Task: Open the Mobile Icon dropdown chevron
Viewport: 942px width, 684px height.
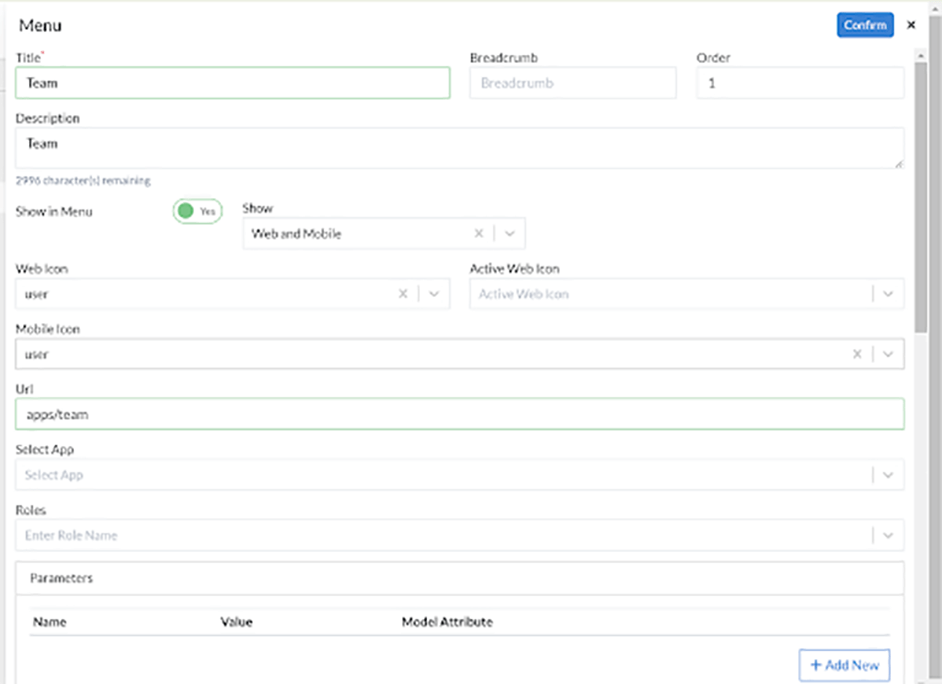Action: 887,353
